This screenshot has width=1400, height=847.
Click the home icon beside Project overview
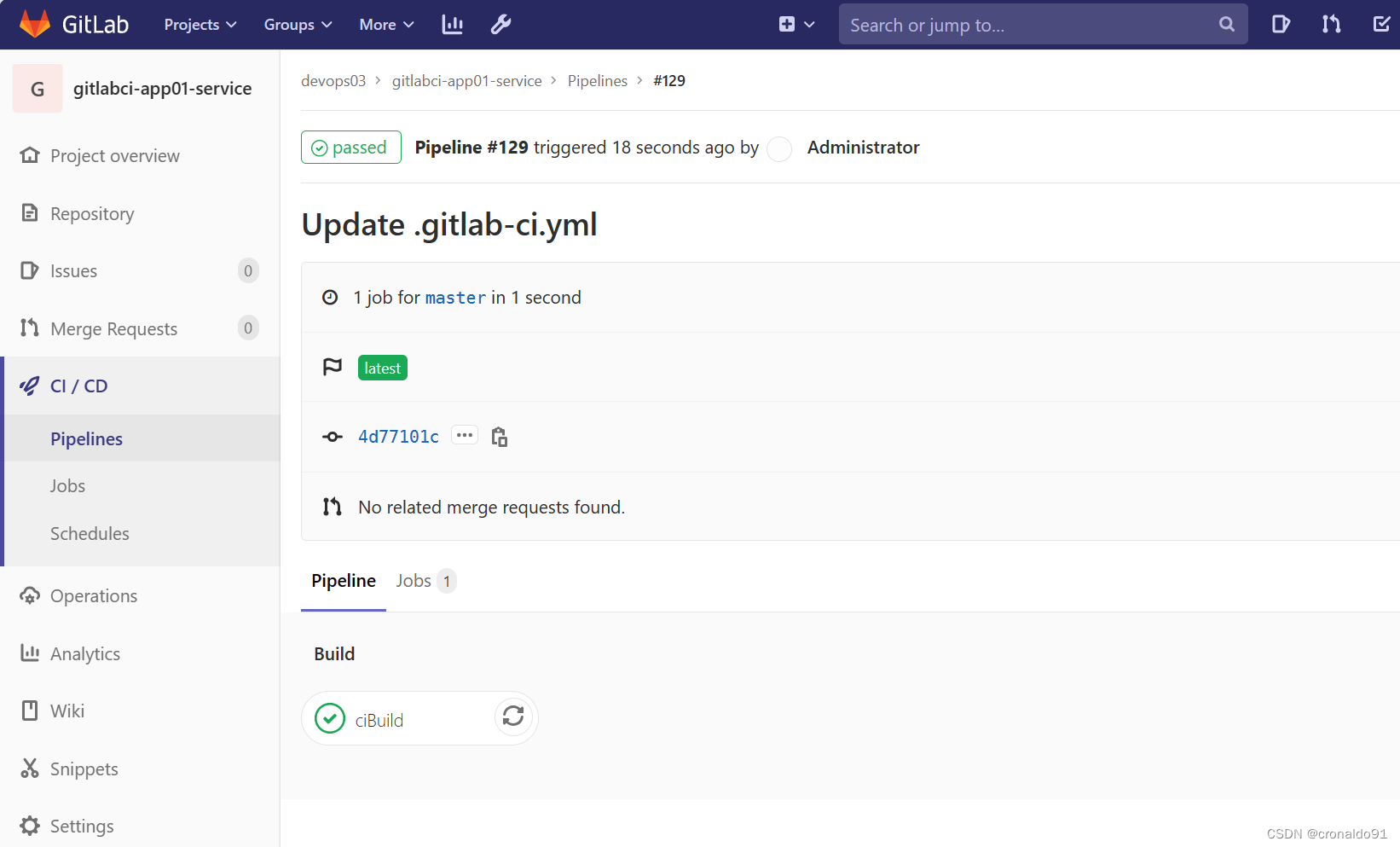[x=30, y=155]
